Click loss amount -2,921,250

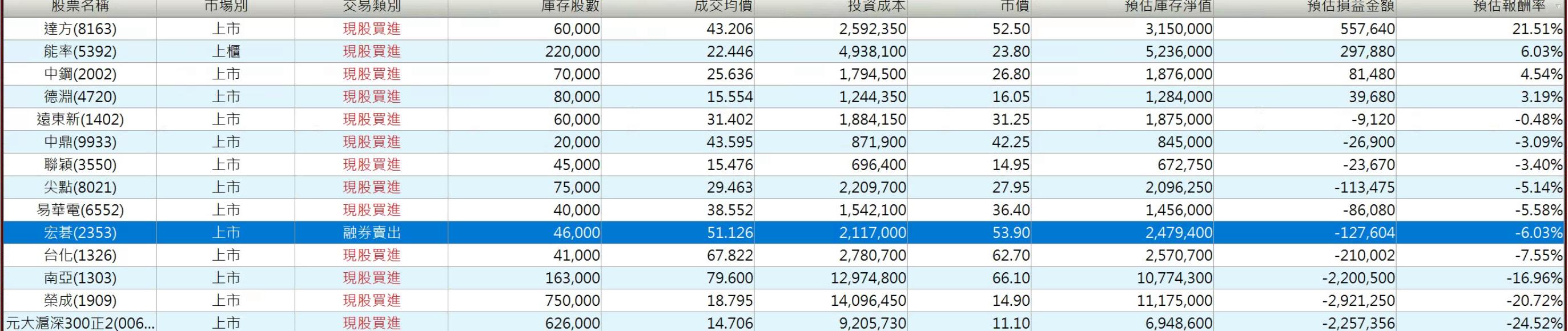point(1358,301)
